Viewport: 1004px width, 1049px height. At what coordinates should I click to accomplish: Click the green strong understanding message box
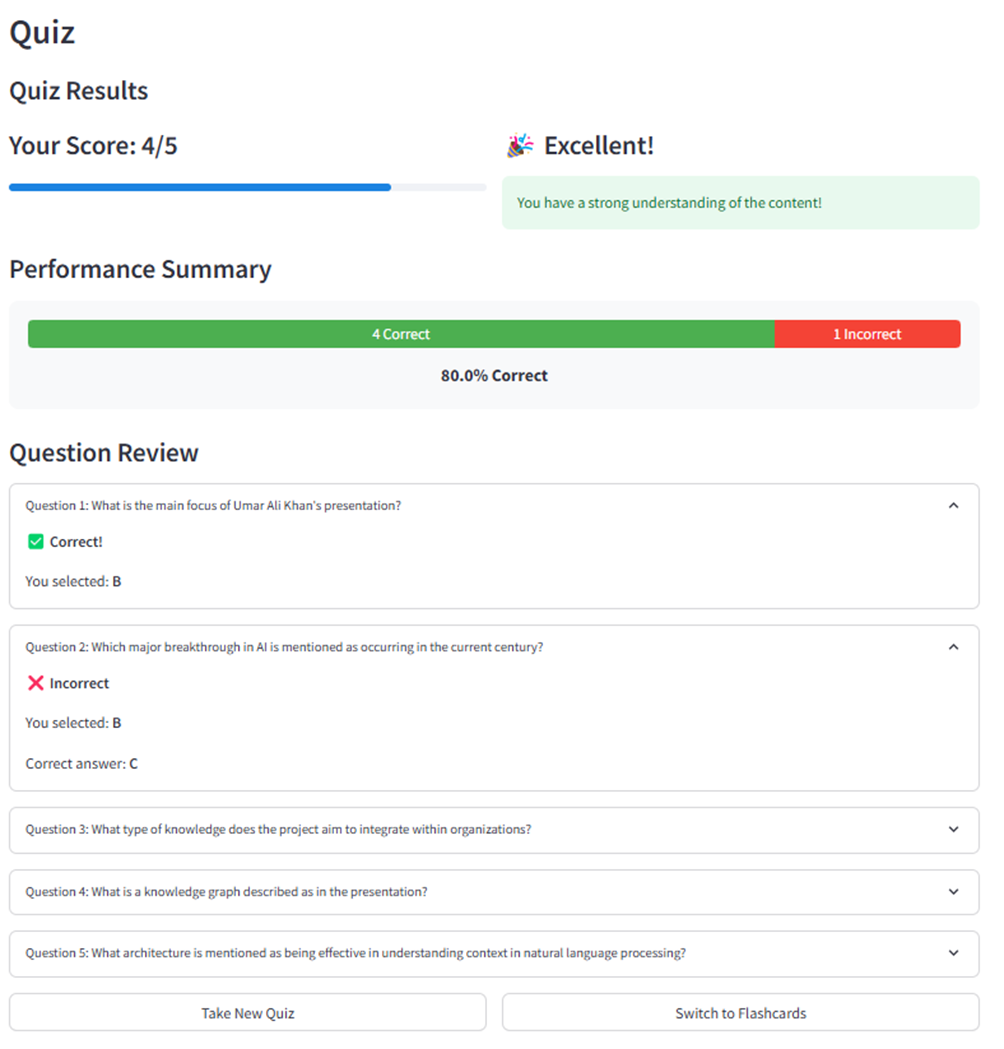coord(740,203)
